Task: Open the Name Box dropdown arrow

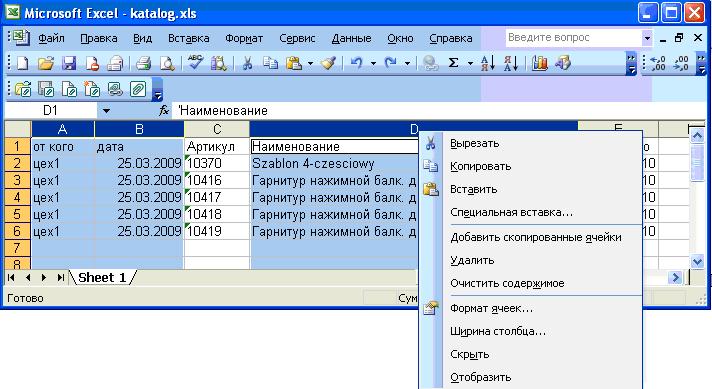Action: tap(106, 110)
